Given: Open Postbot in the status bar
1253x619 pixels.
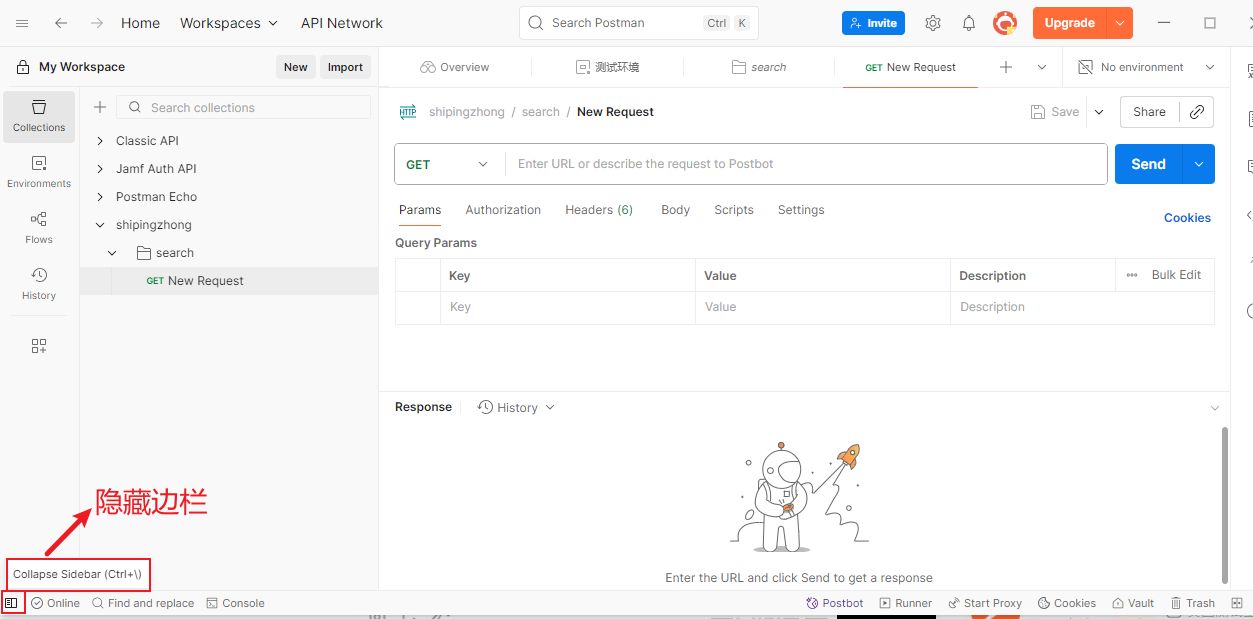Looking at the screenshot, I should click(835, 603).
